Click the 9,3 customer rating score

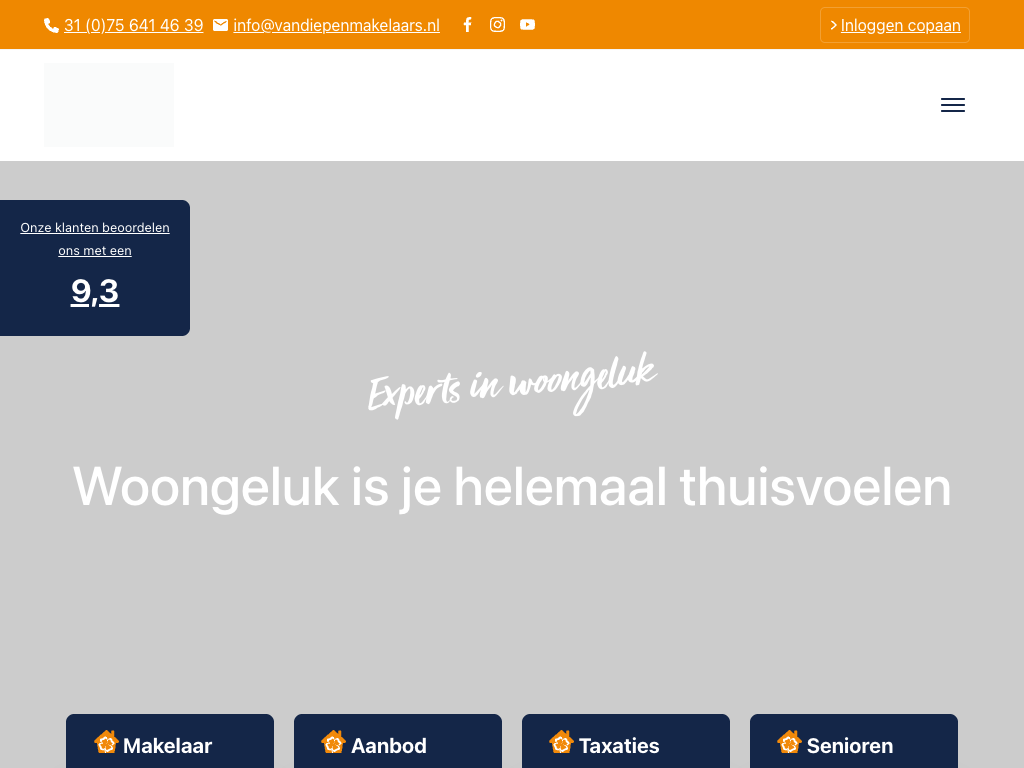click(x=95, y=291)
